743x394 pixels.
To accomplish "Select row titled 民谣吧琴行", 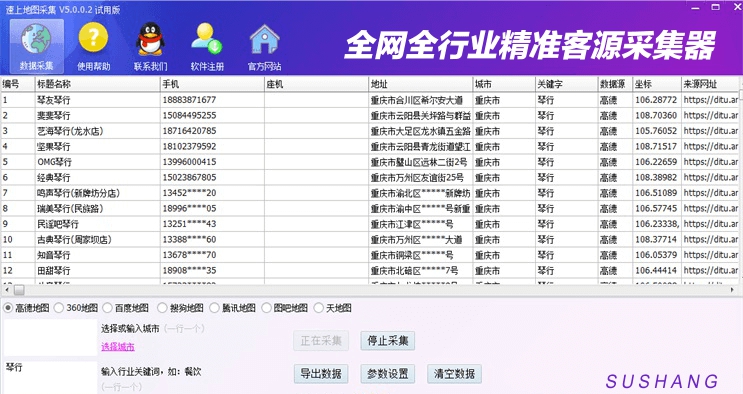I will coord(370,224).
